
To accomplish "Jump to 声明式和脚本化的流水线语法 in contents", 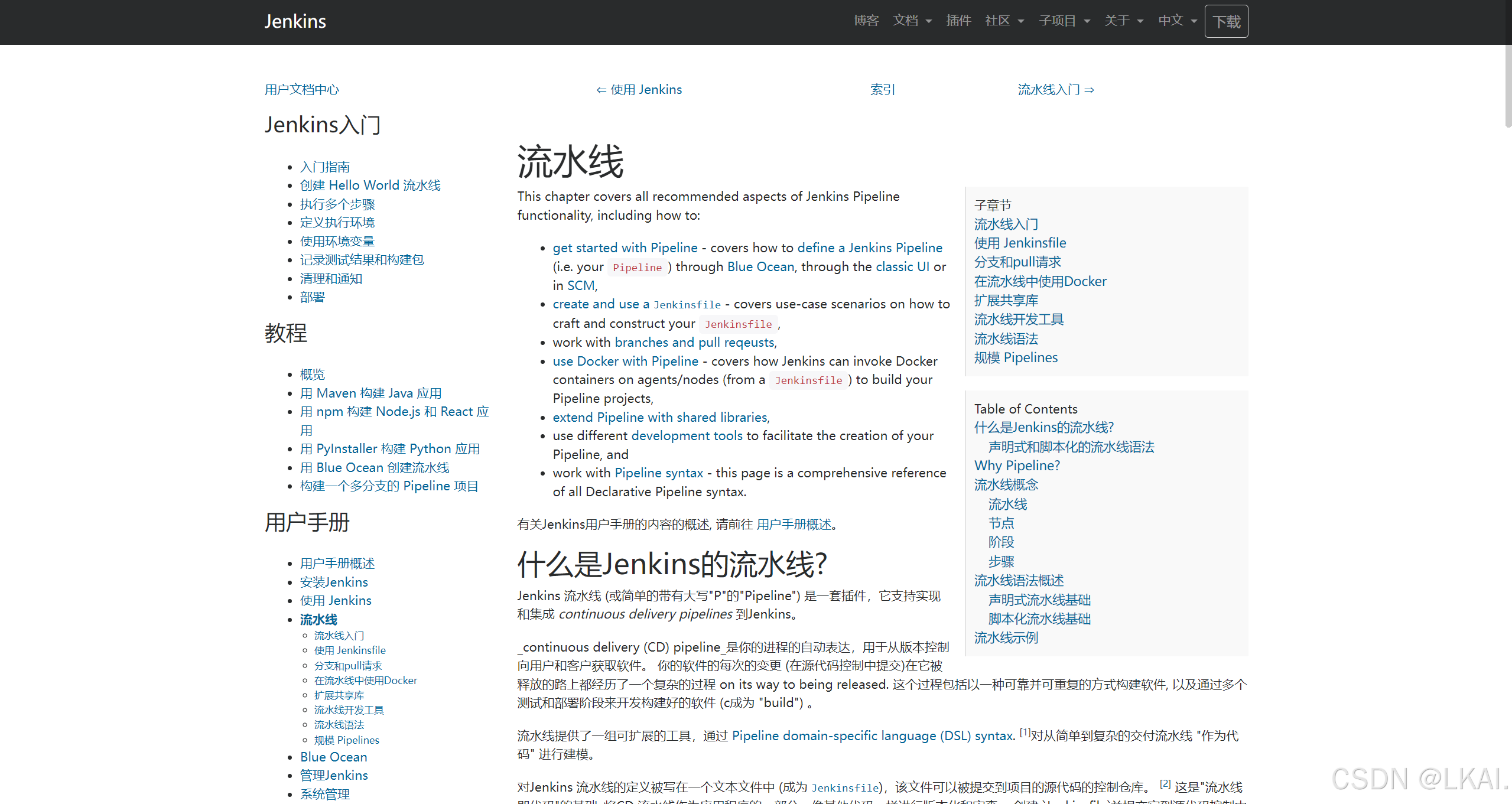I will tap(1071, 447).
